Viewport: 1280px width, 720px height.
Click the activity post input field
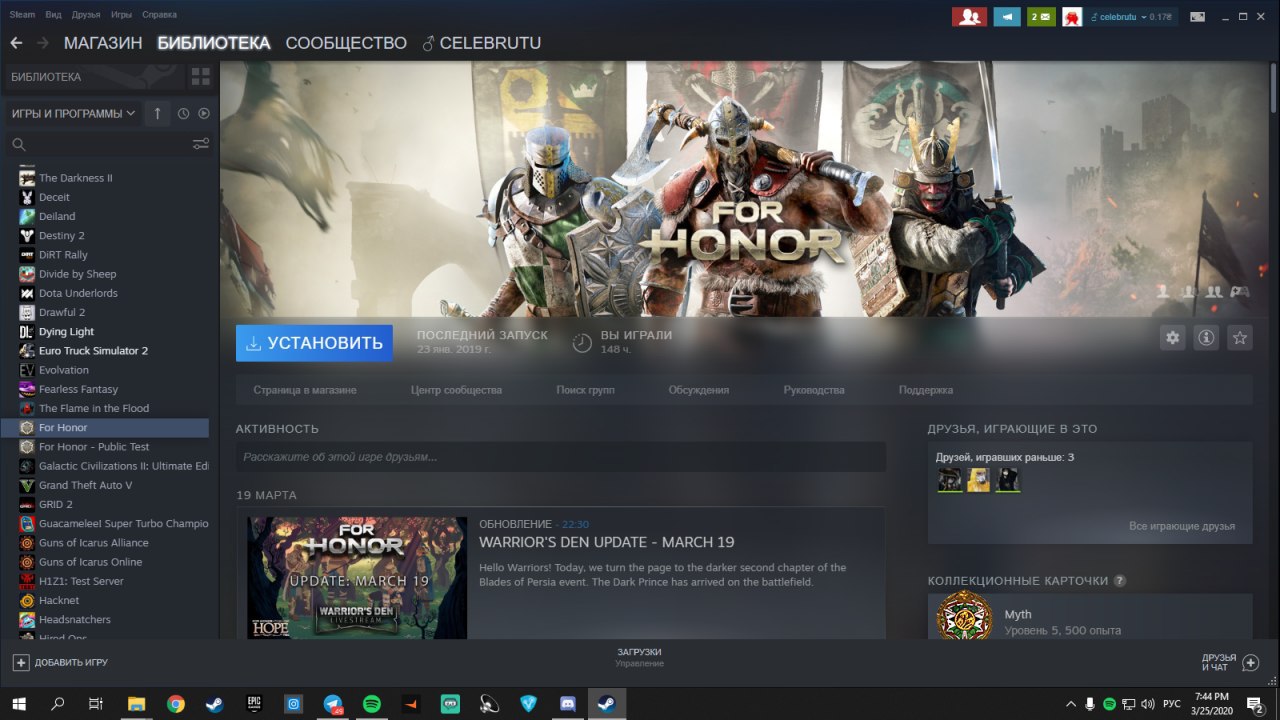click(561, 457)
